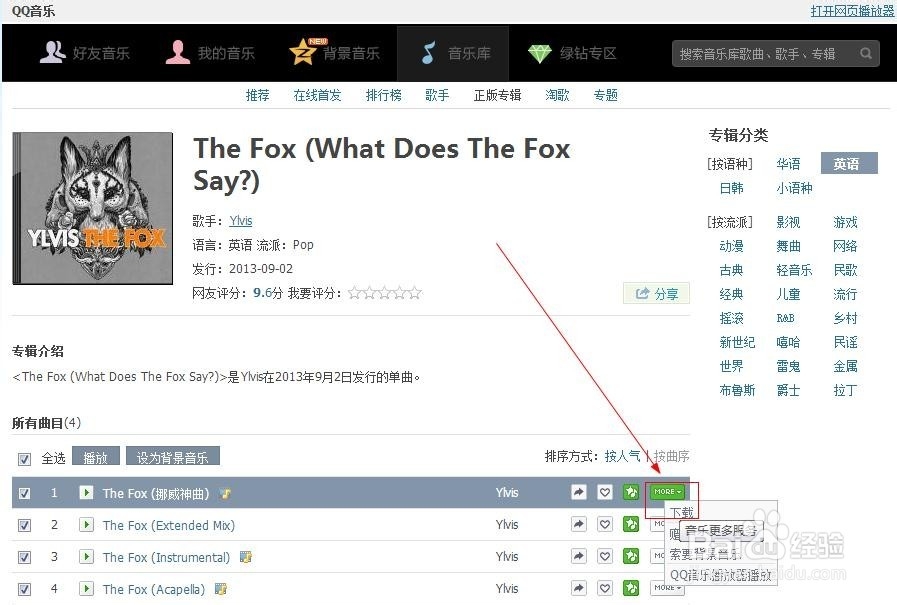Go to the 推荐 sub-navigation
Image resolution: width=897 pixels, height=605 pixels.
coord(257,95)
